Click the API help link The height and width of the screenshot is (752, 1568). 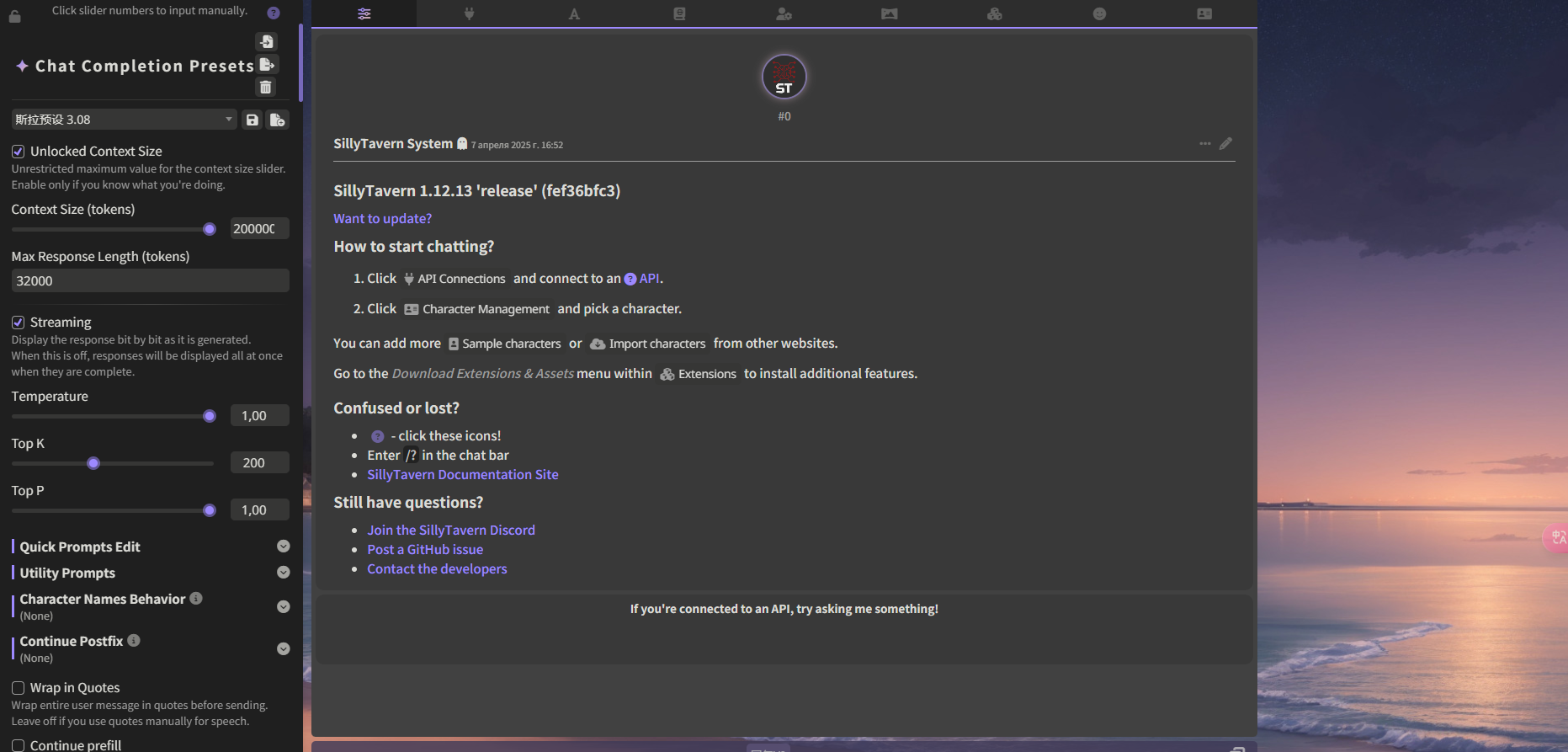(x=642, y=279)
